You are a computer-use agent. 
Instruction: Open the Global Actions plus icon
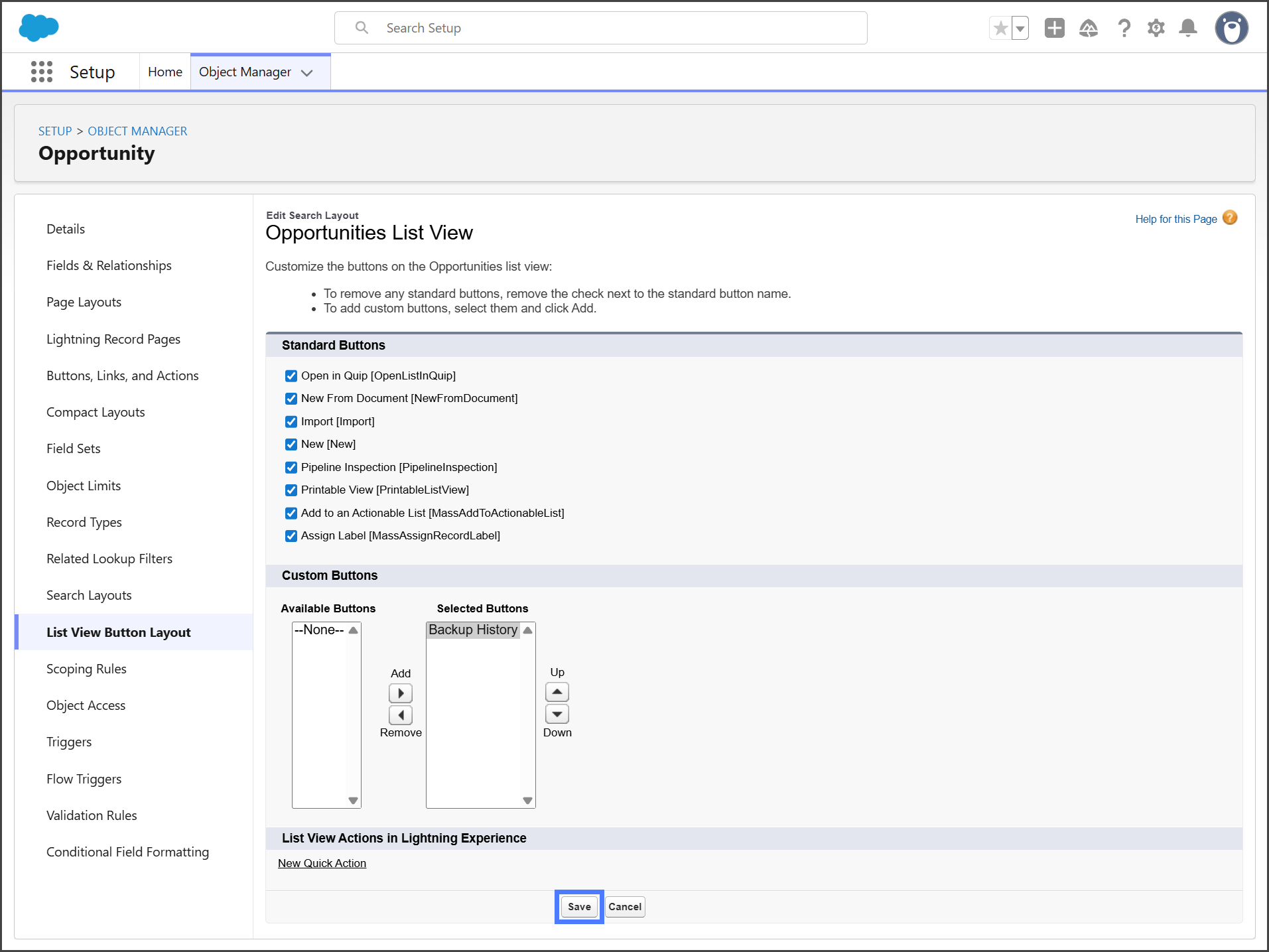(x=1054, y=28)
